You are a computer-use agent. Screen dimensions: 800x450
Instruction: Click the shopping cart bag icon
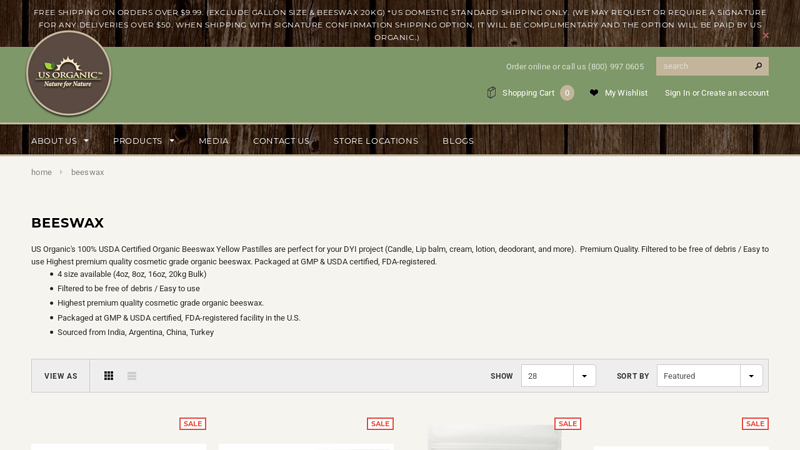491,93
